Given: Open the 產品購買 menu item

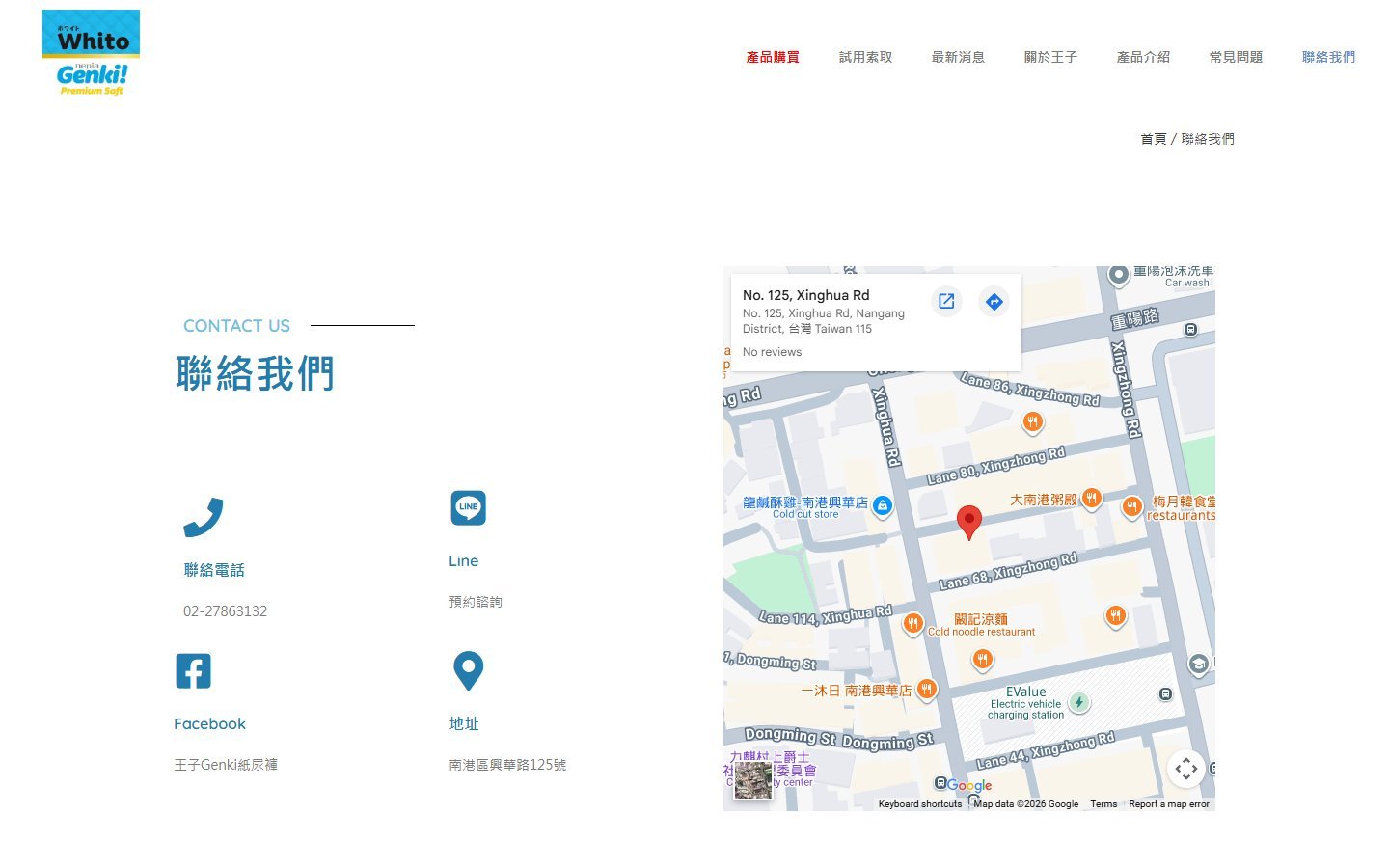Looking at the screenshot, I should 773,58.
